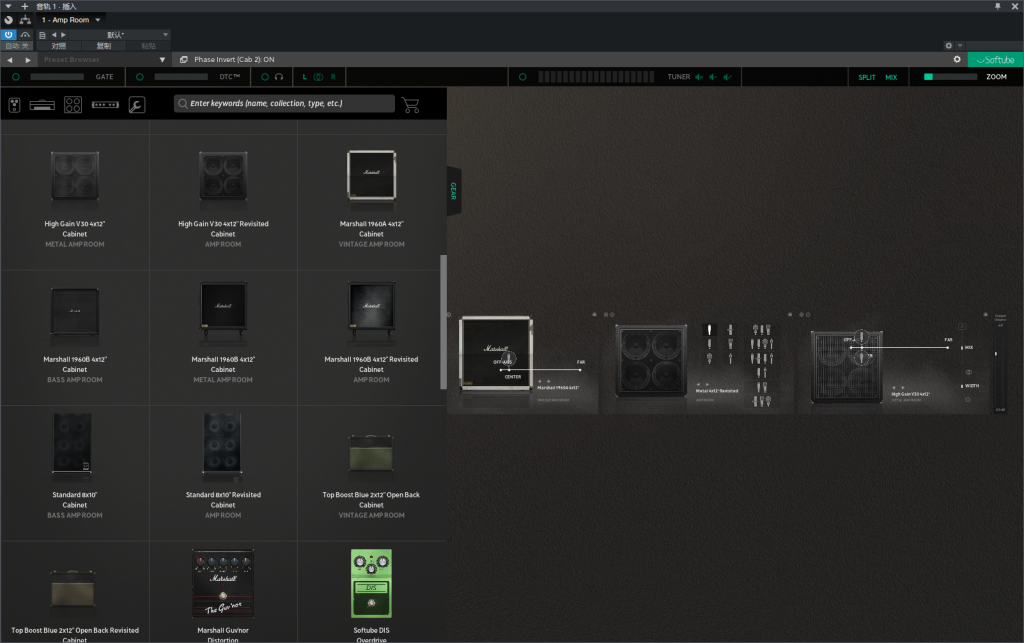1024x643 pixels.
Task: Click the tuner mute speaker icon
Action: click(699, 77)
